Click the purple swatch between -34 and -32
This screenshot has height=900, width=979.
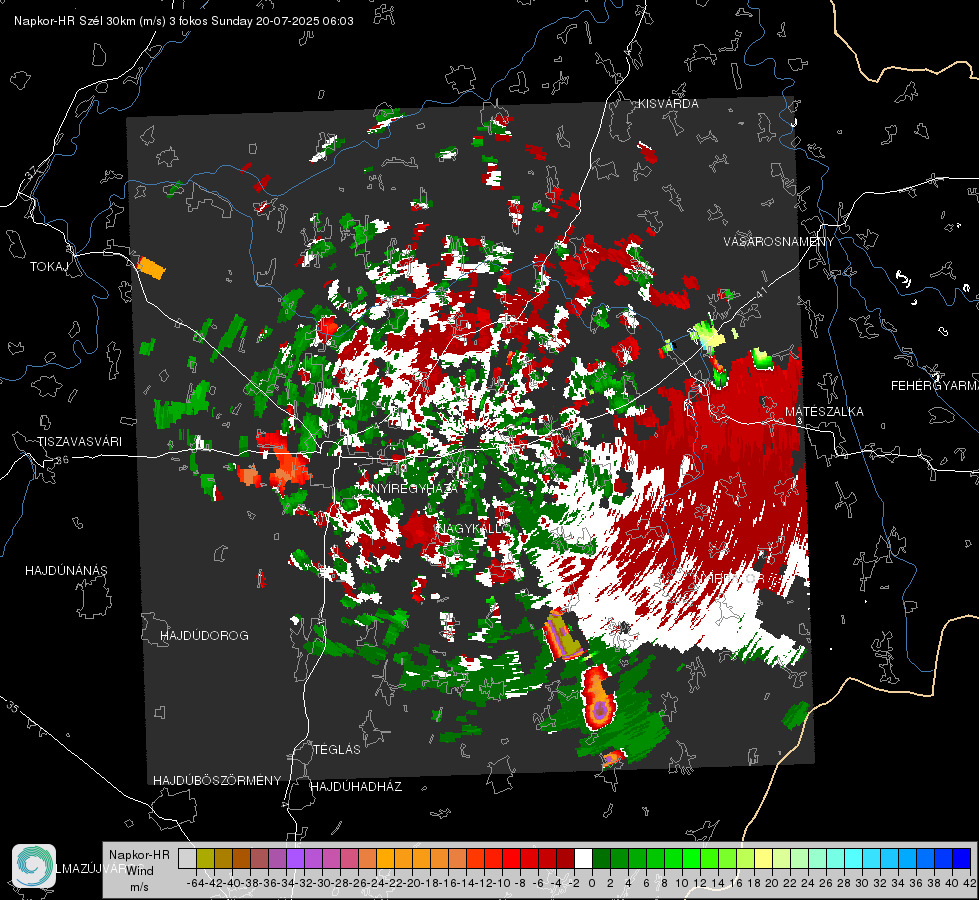point(295,858)
